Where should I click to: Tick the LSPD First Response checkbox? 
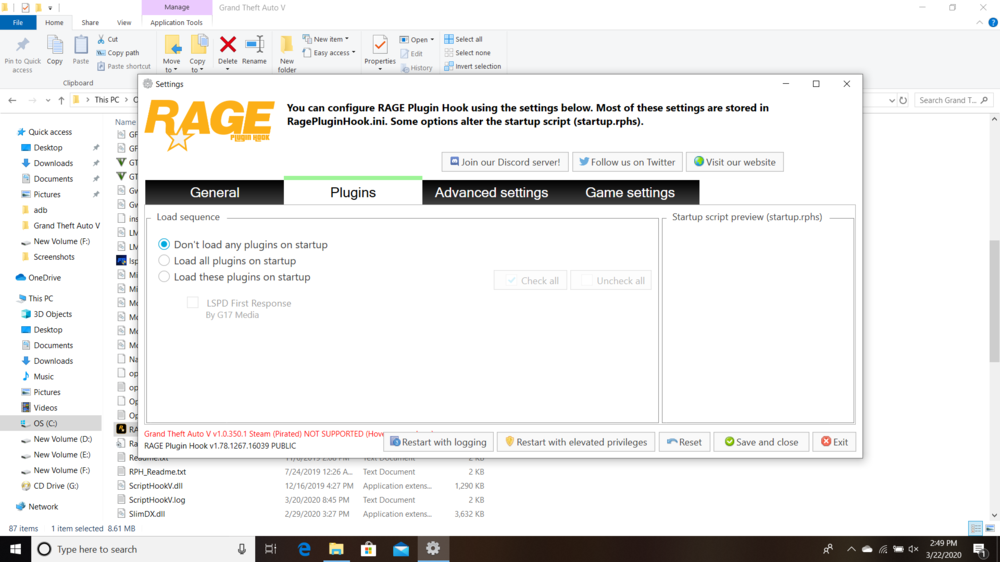pos(192,303)
